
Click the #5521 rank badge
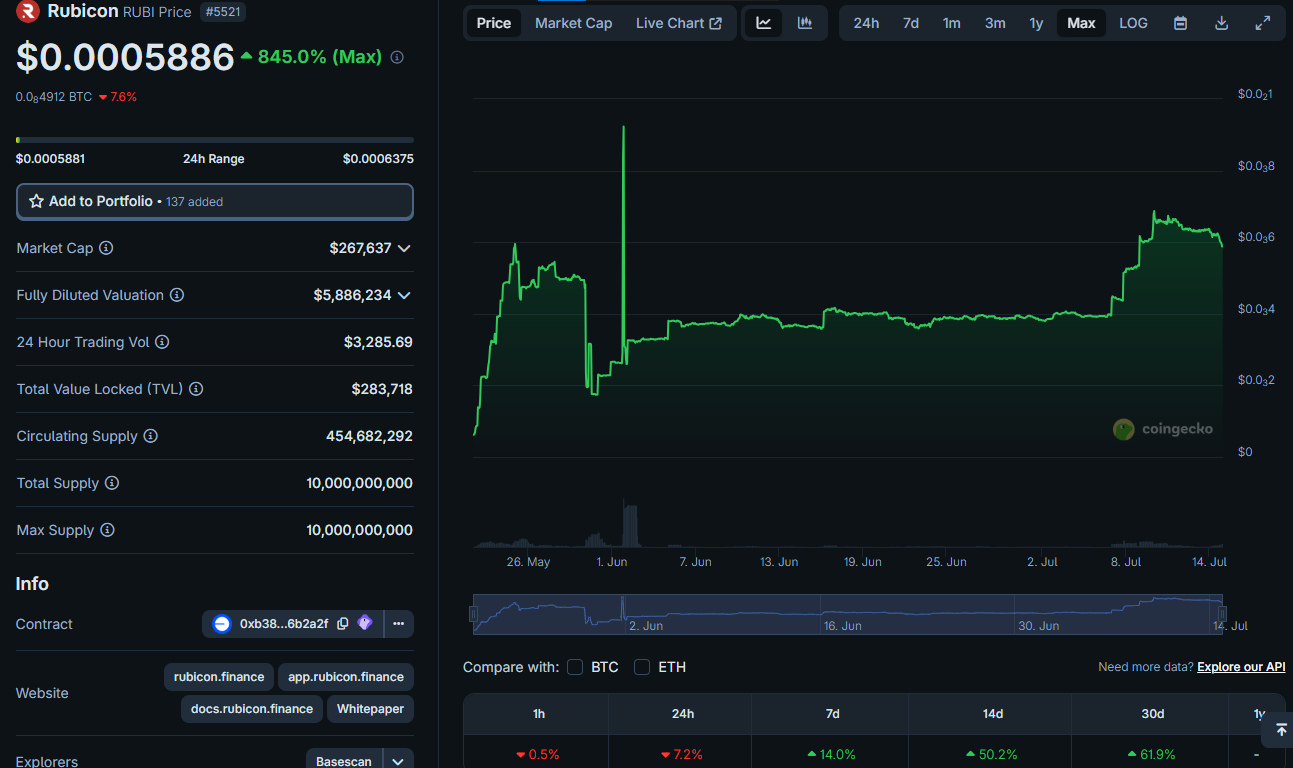click(223, 12)
